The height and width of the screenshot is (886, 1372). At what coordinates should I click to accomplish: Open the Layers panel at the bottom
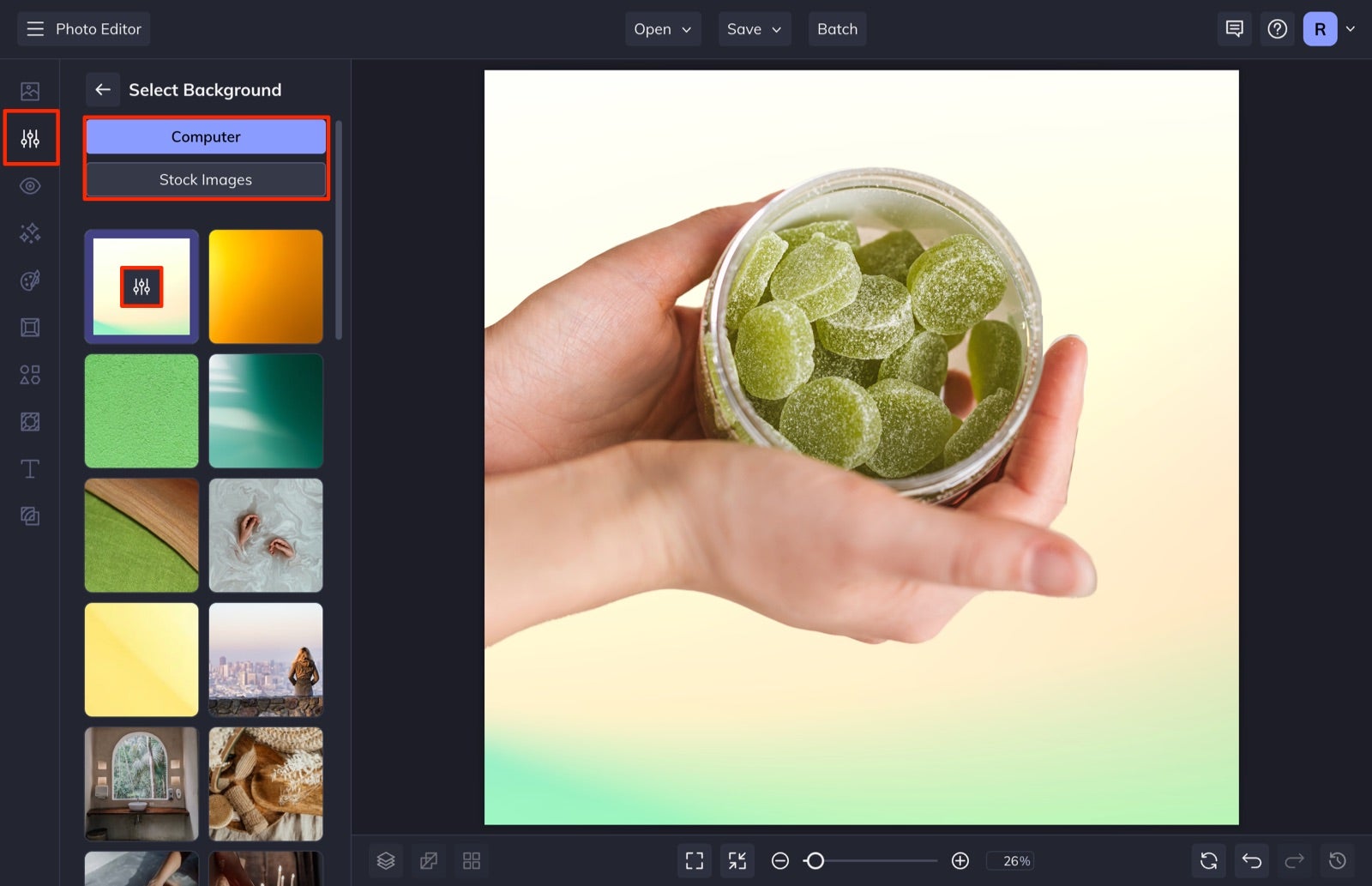click(385, 860)
